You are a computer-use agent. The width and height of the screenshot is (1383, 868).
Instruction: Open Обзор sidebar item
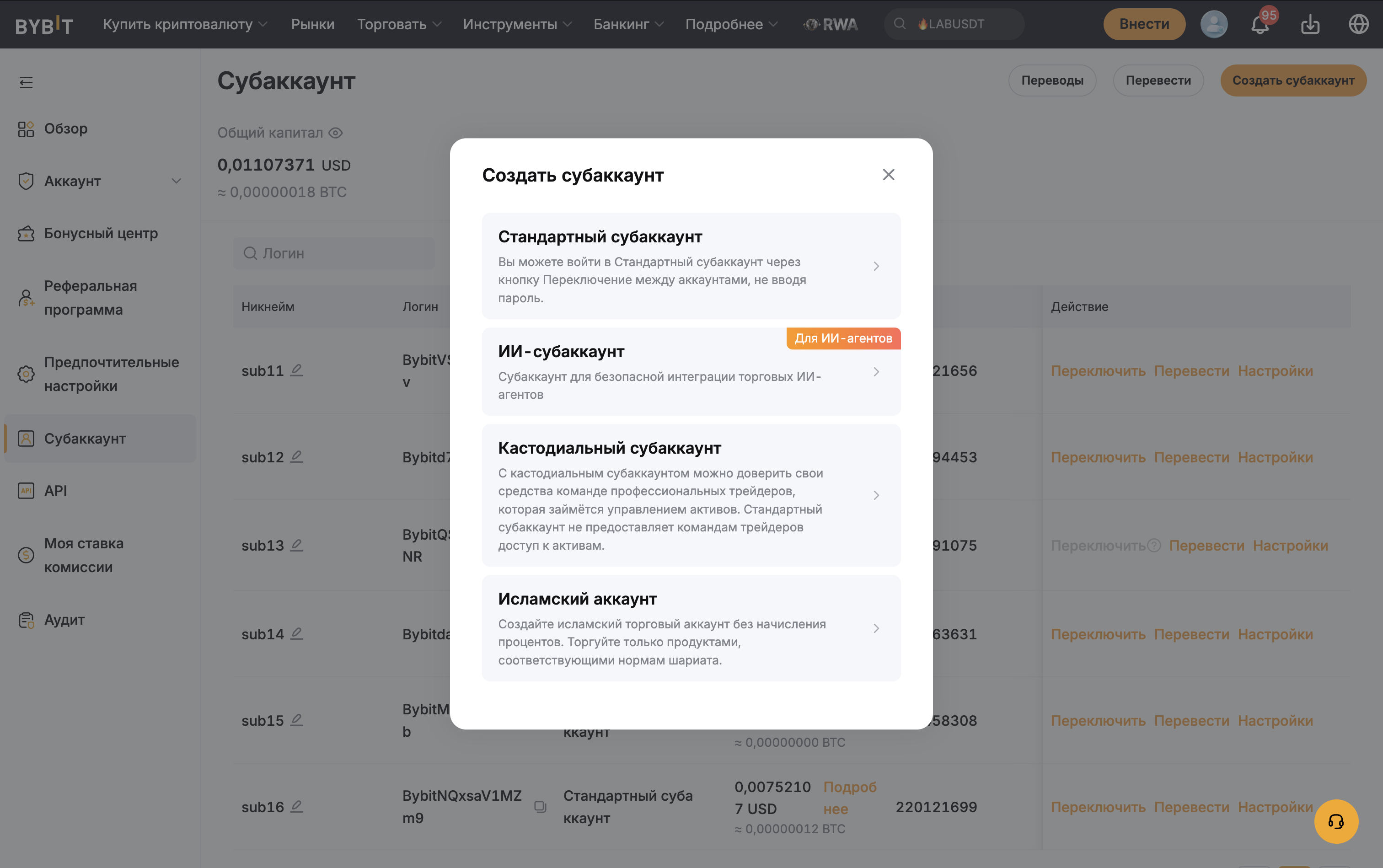click(100, 129)
